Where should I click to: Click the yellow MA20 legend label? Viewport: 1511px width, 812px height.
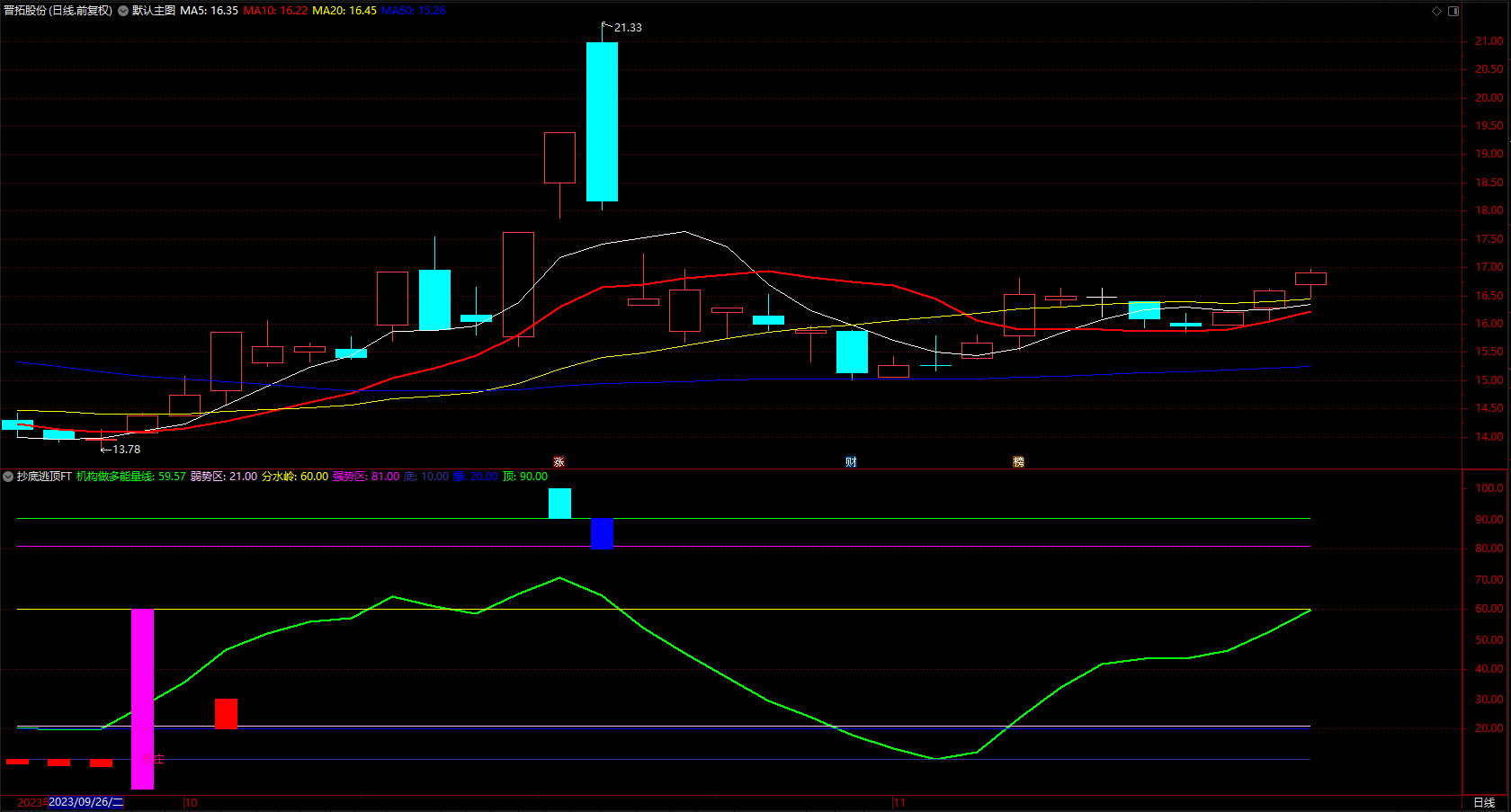tap(344, 11)
